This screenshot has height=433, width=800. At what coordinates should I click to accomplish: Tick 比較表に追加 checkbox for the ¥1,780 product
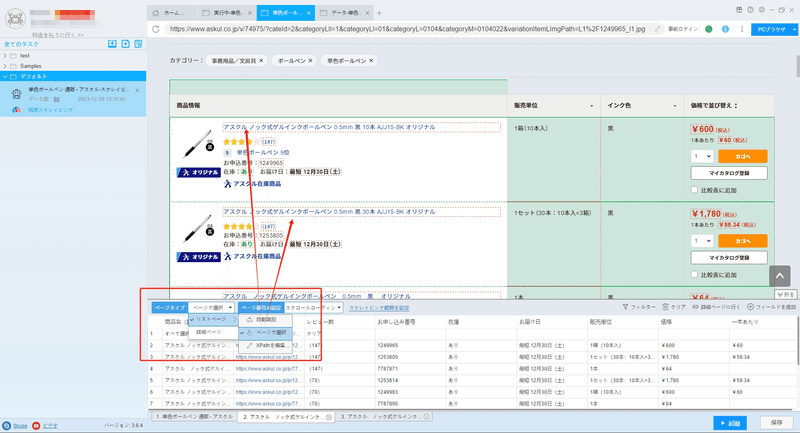(x=694, y=274)
